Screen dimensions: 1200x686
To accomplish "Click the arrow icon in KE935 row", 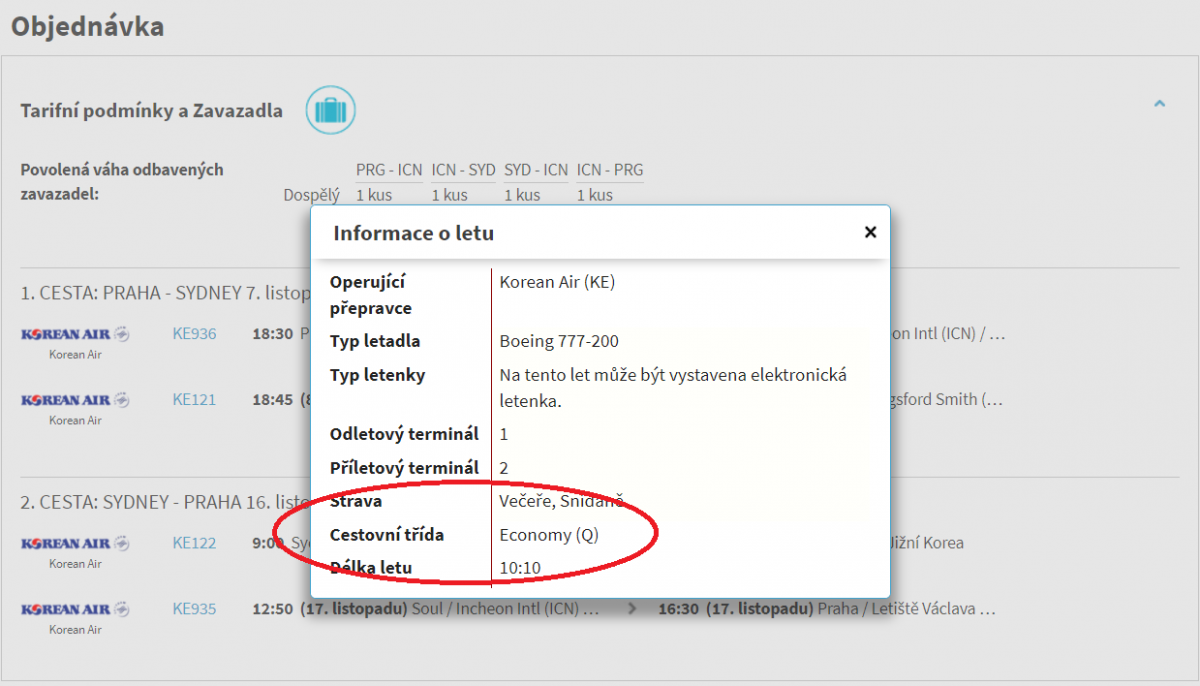I will (x=631, y=609).
